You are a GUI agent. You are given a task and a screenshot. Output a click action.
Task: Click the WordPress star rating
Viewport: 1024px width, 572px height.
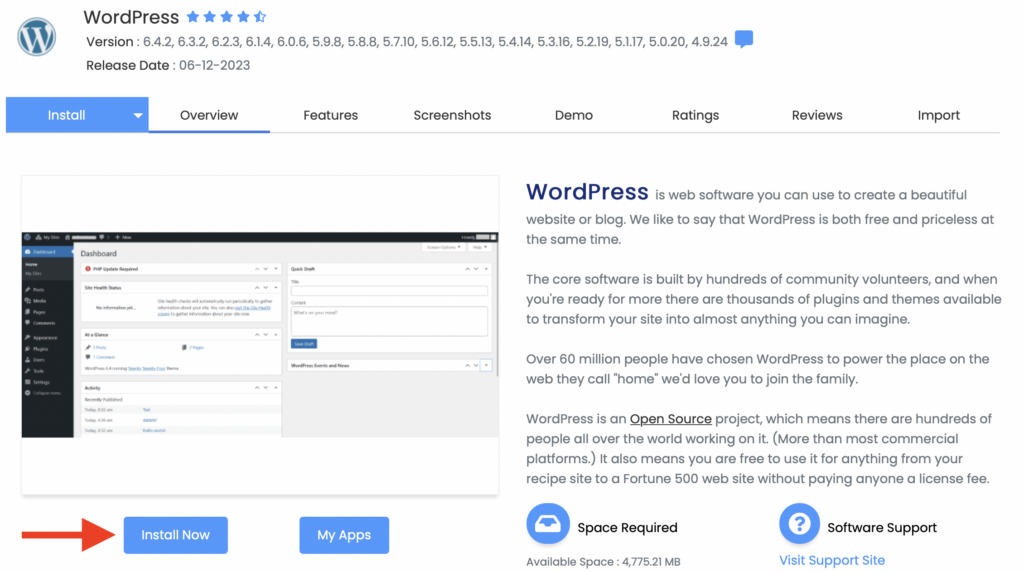point(227,17)
